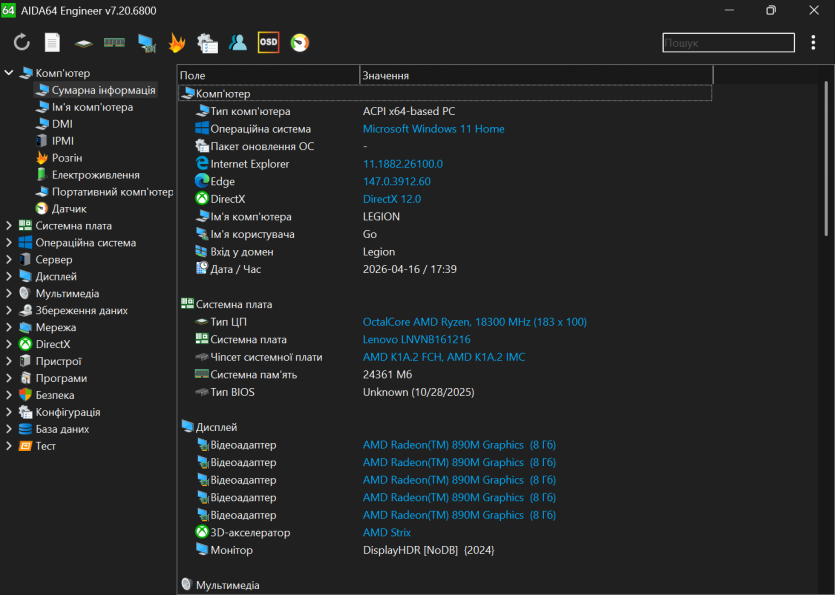The image size is (835, 595).
Task: Expand the Системна плата tree node
Action: 9,226
